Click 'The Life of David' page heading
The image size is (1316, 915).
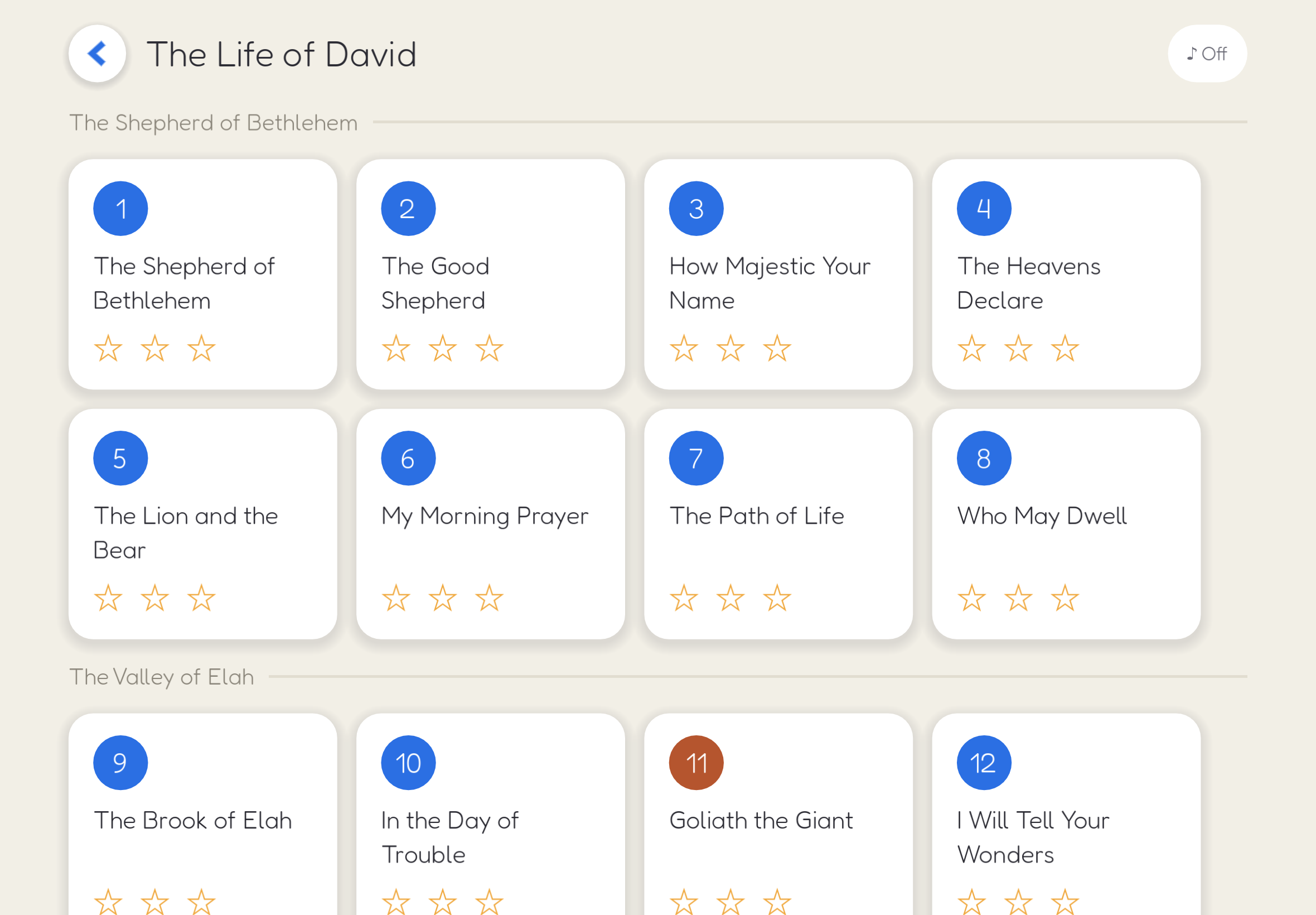[281, 55]
